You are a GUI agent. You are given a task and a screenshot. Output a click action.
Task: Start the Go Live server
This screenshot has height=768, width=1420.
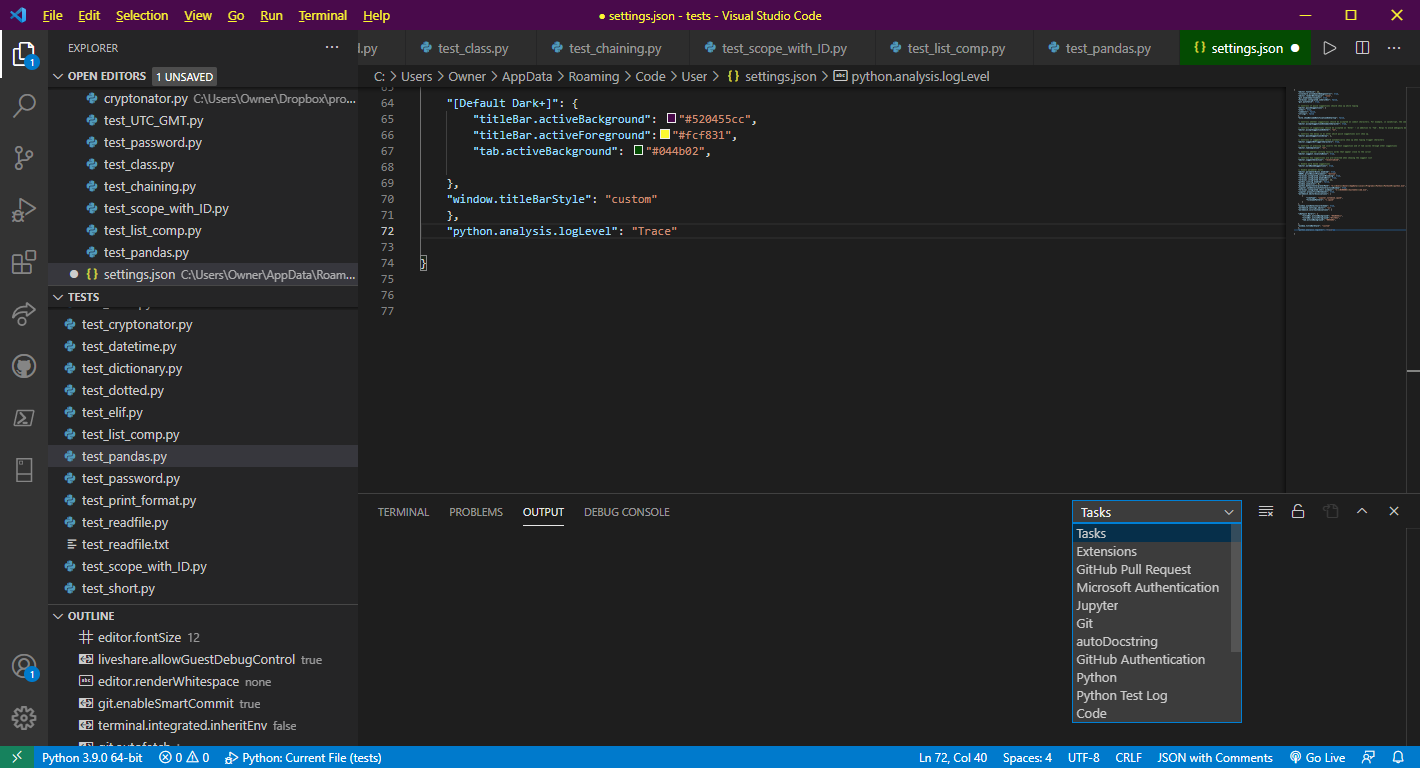(x=1317, y=757)
